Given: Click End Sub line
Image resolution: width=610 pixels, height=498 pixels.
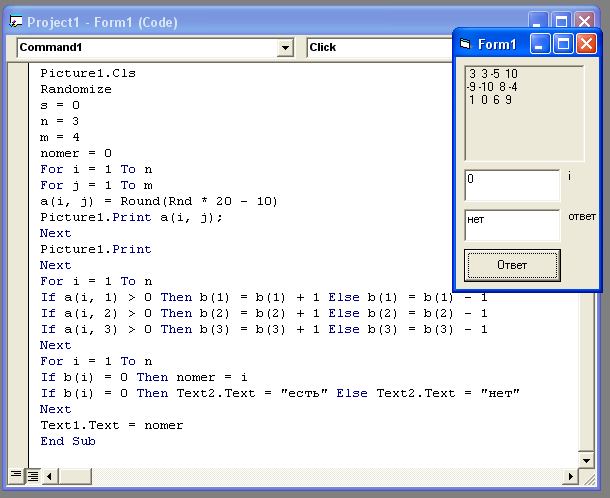Looking at the screenshot, I should tap(68, 441).
